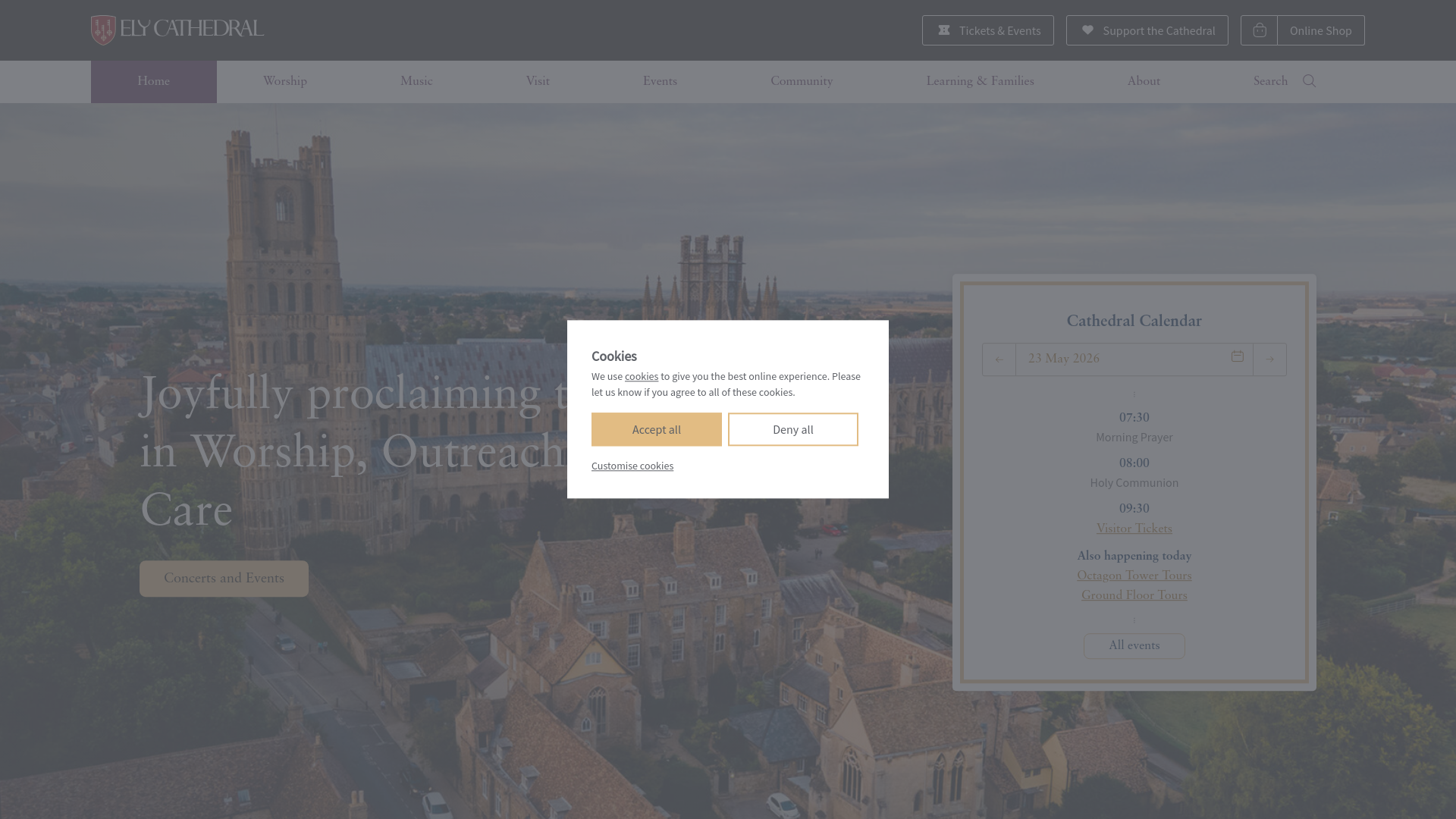Viewport: 1456px width, 819px height.
Task: Click the Also happening today heading
Action: (1134, 556)
